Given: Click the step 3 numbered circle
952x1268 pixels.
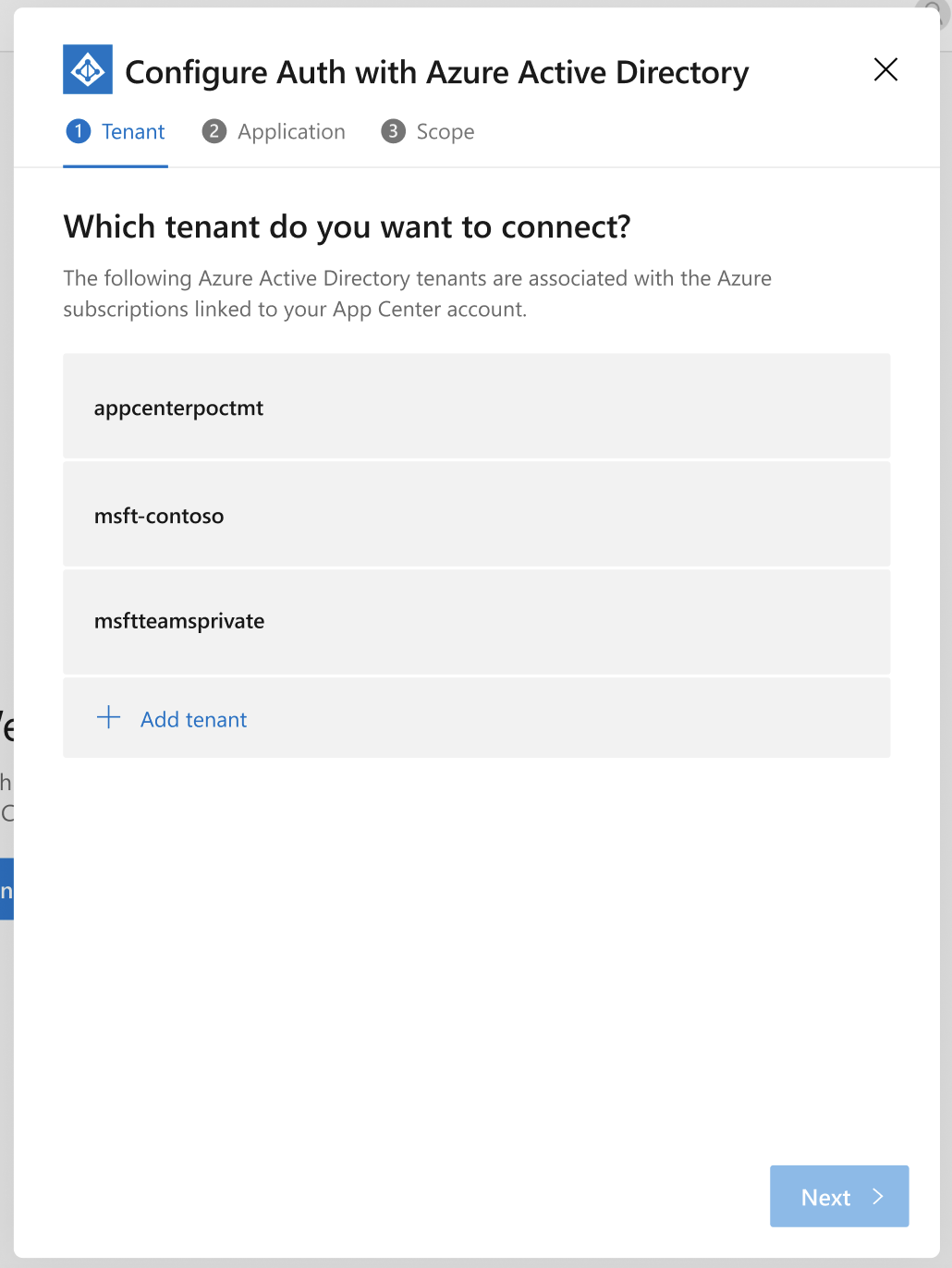Looking at the screenshot, I should click(392, 131).
